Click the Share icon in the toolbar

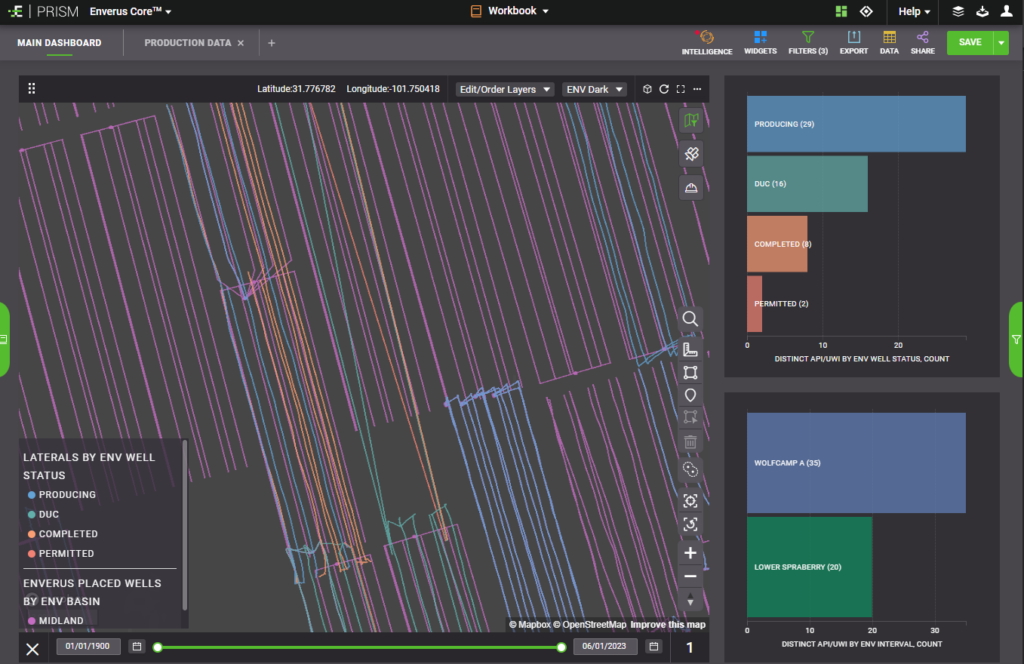point(922,38)
